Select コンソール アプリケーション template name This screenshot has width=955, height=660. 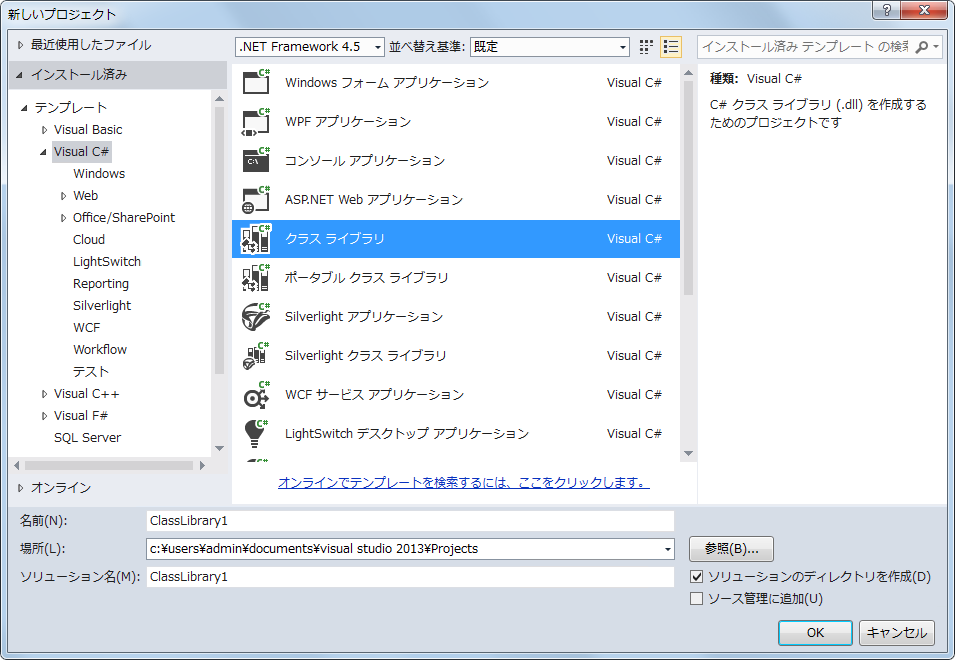[365, 160]
